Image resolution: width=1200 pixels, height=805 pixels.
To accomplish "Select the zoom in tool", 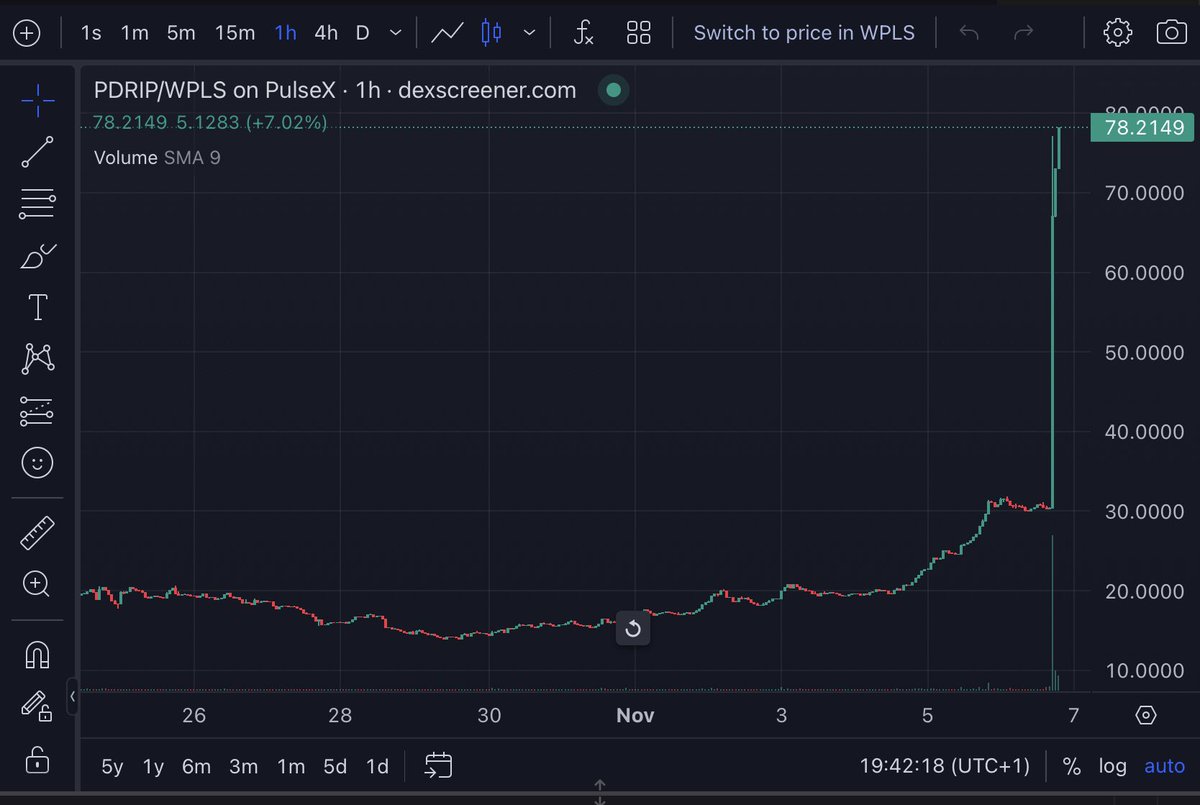I will [36, 585].
